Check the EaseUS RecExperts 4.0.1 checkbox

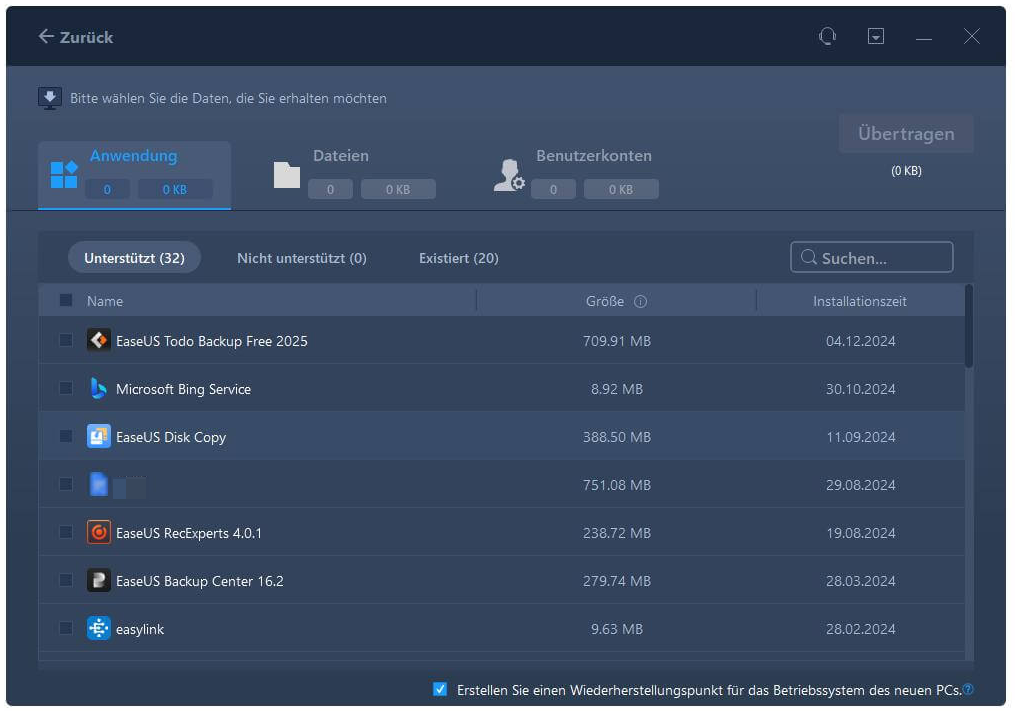tap(66, 532)
